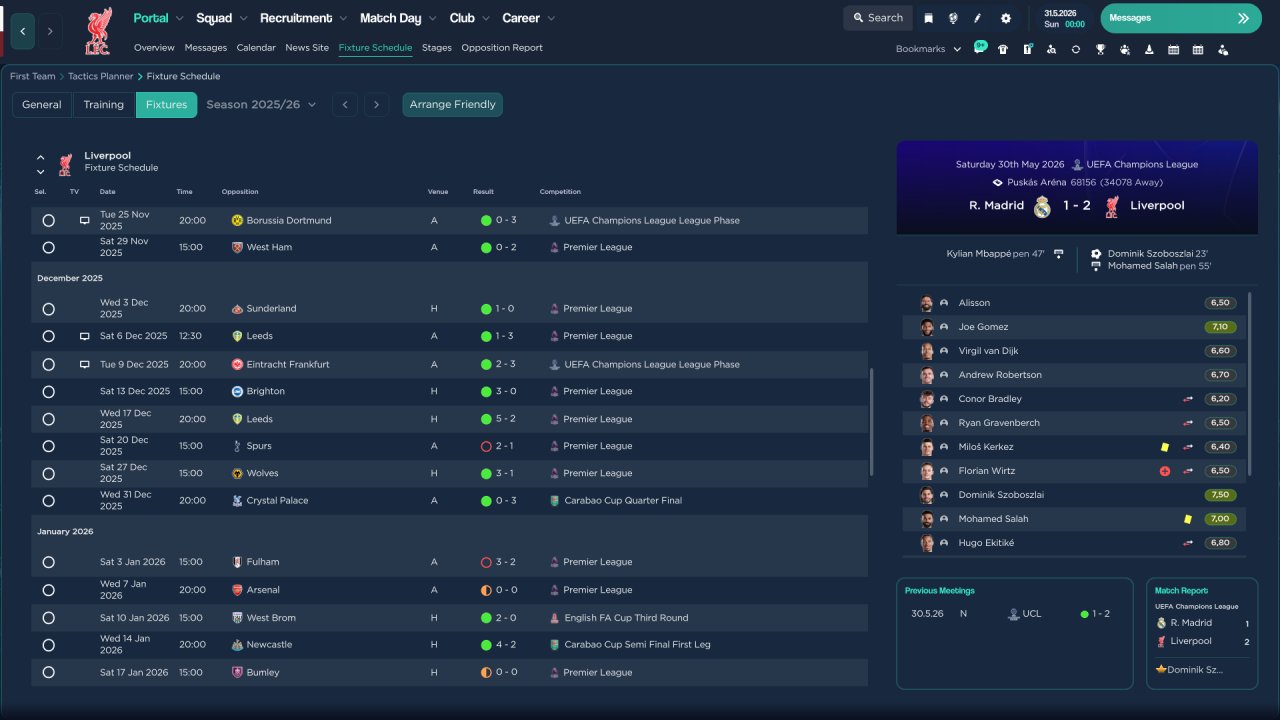Click Dominik Szoboszlai's 7,50 rating badge

pyautogui.click(x=1221, y=495)
